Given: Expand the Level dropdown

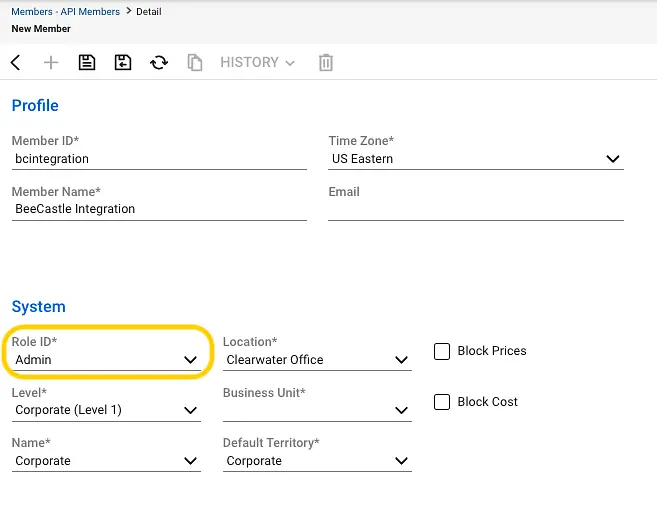Looking at the screenshot, I should coord(106,410).
